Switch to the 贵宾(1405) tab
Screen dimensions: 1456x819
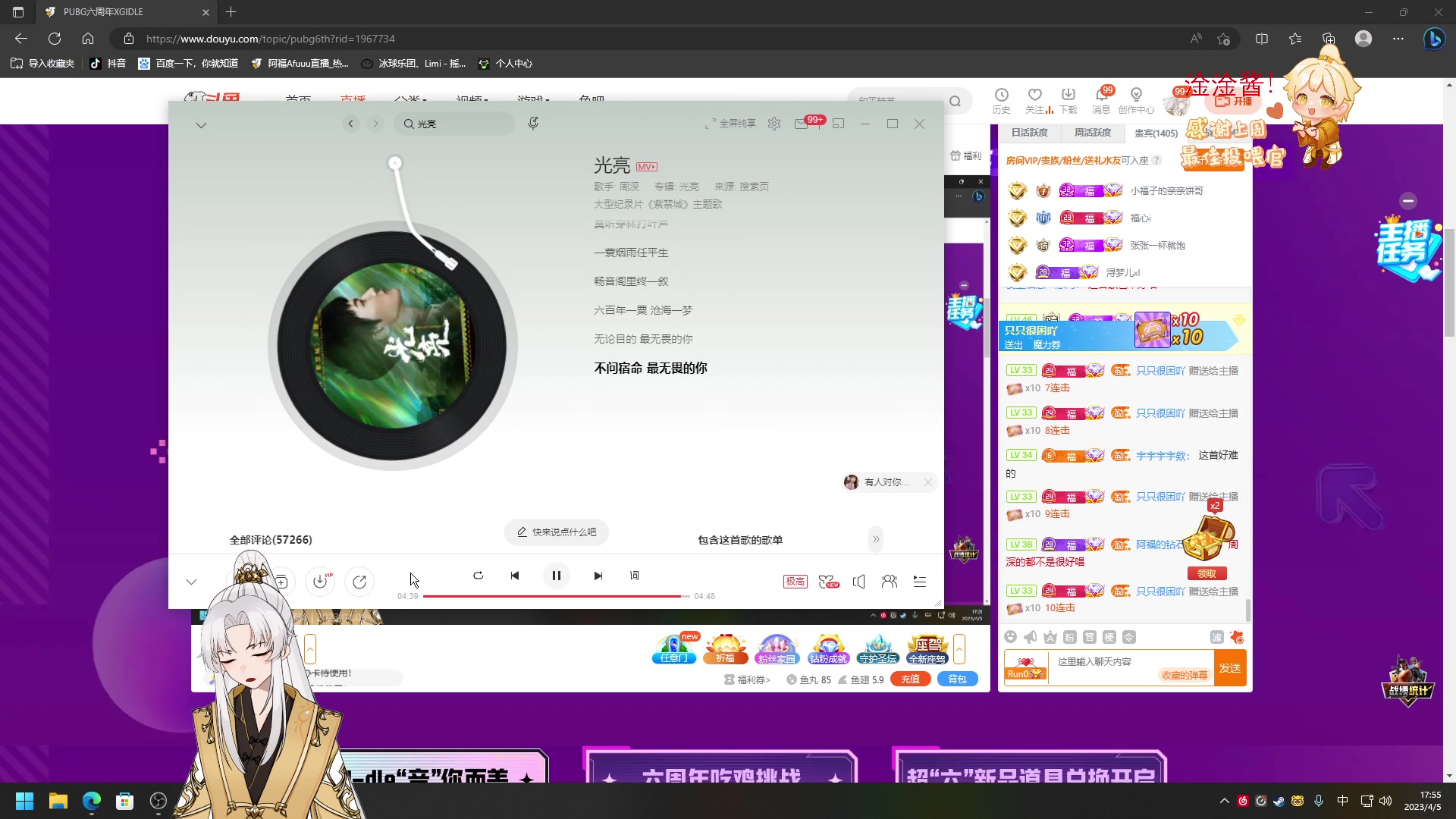click(x=1156, y=133)
